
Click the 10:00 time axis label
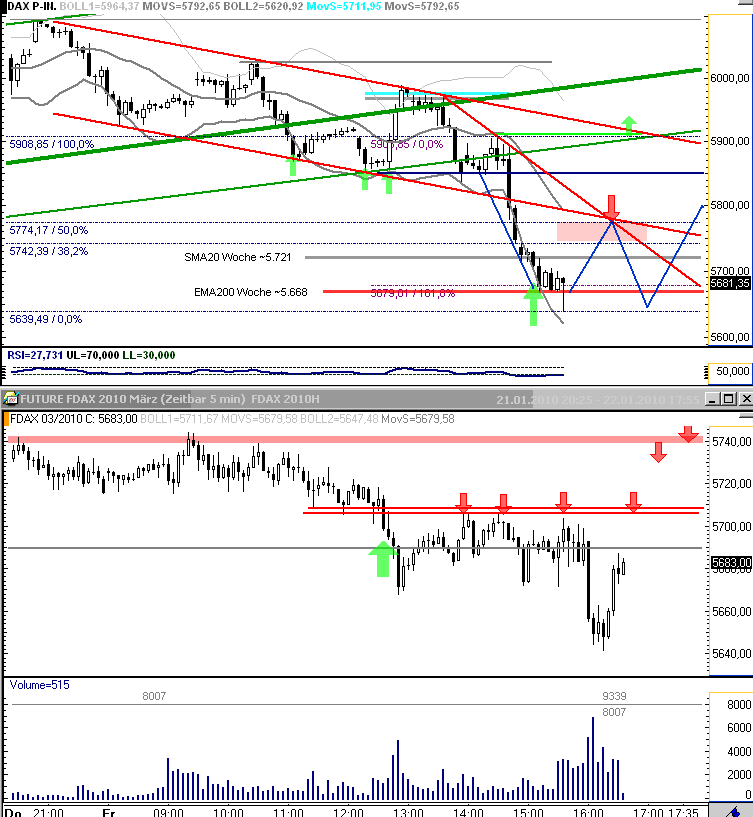pyautogui.click(x=228, y=812)
